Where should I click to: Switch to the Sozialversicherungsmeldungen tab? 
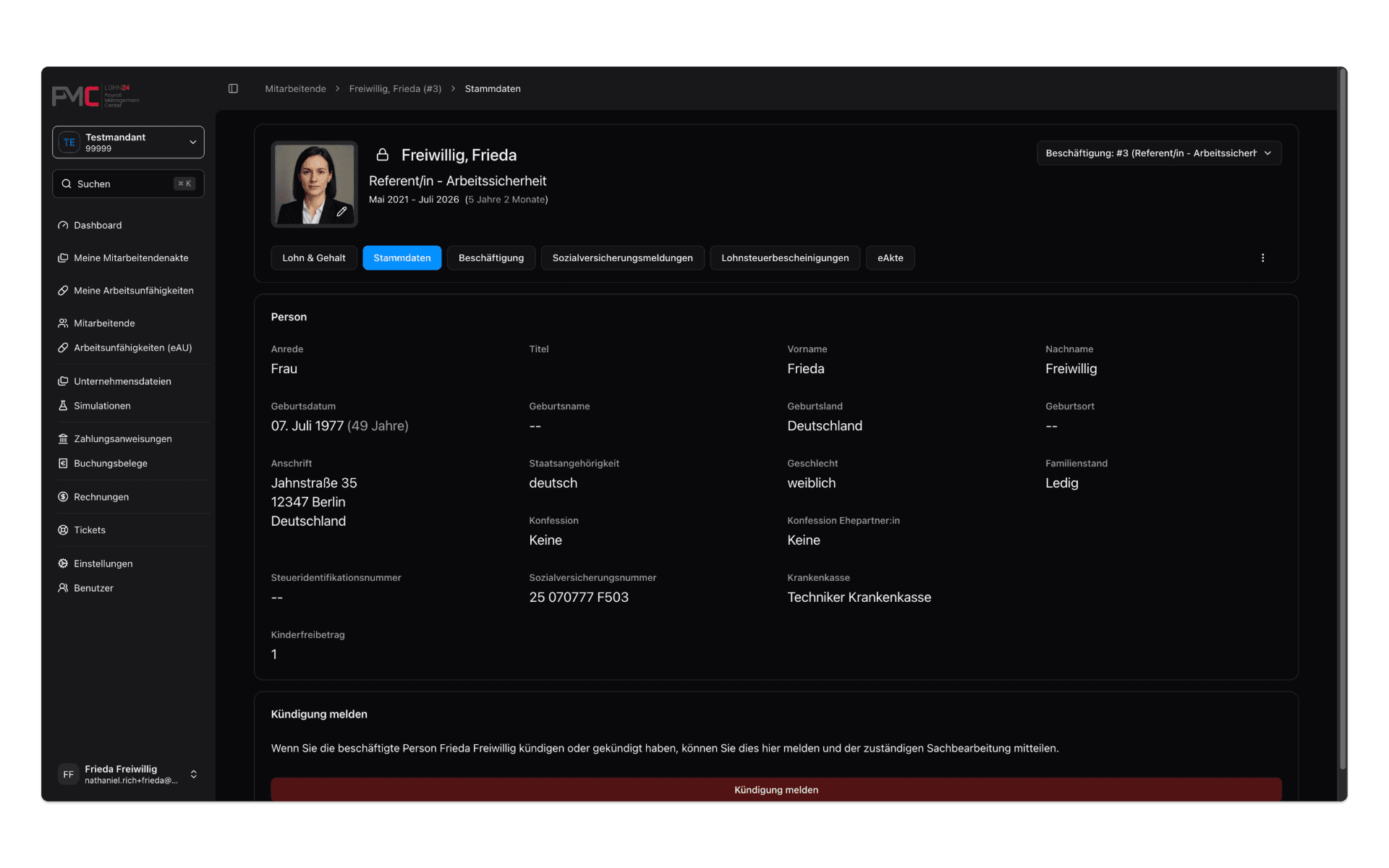[x=622, y=258]
